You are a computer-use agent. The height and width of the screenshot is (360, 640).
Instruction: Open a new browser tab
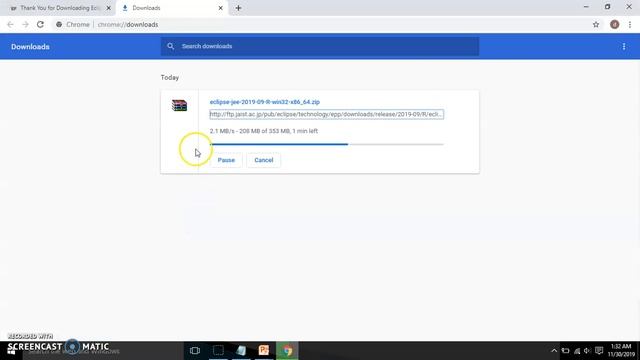coord(238,8)
